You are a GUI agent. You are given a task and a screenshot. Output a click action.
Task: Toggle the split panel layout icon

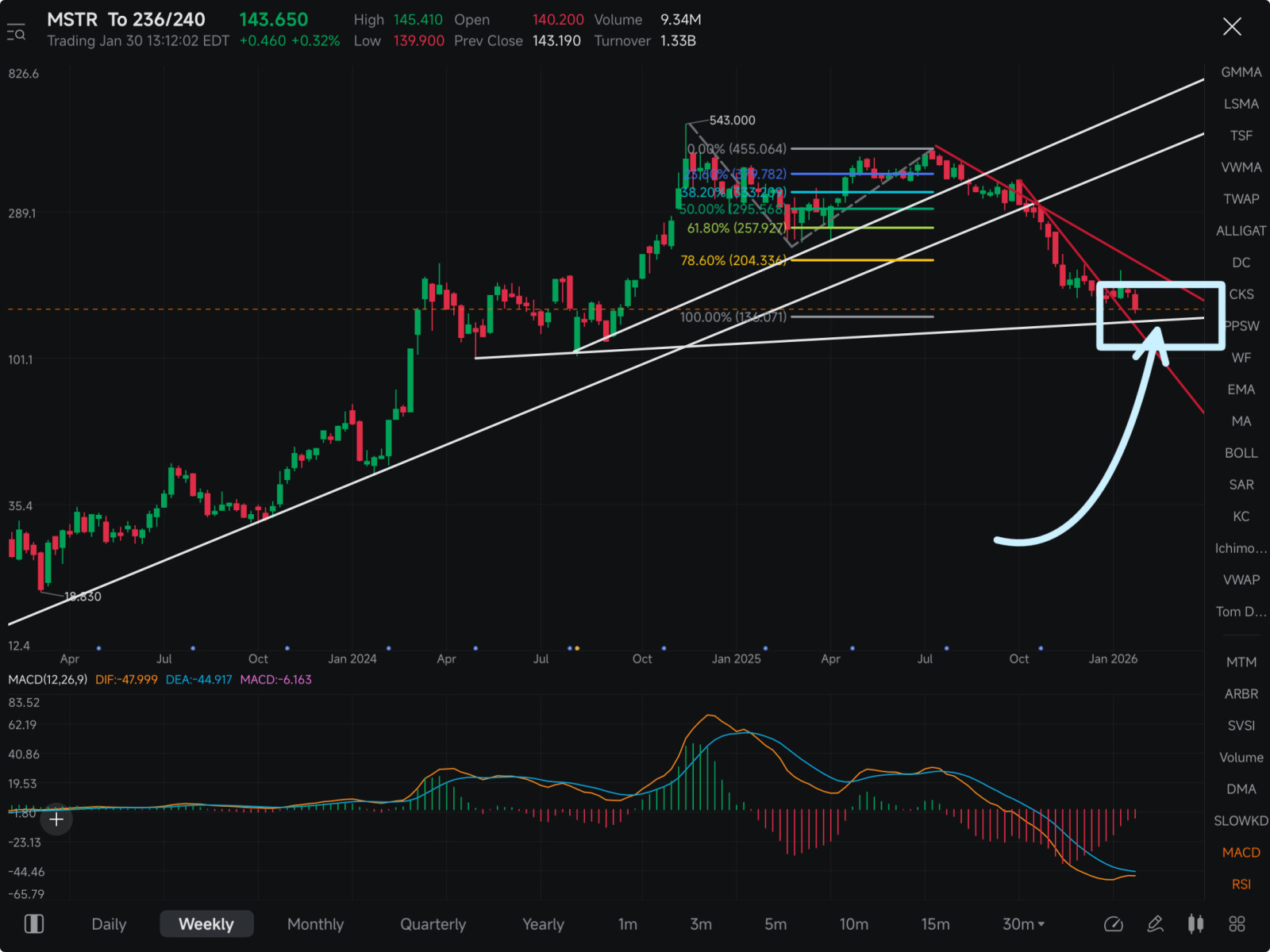34,923
